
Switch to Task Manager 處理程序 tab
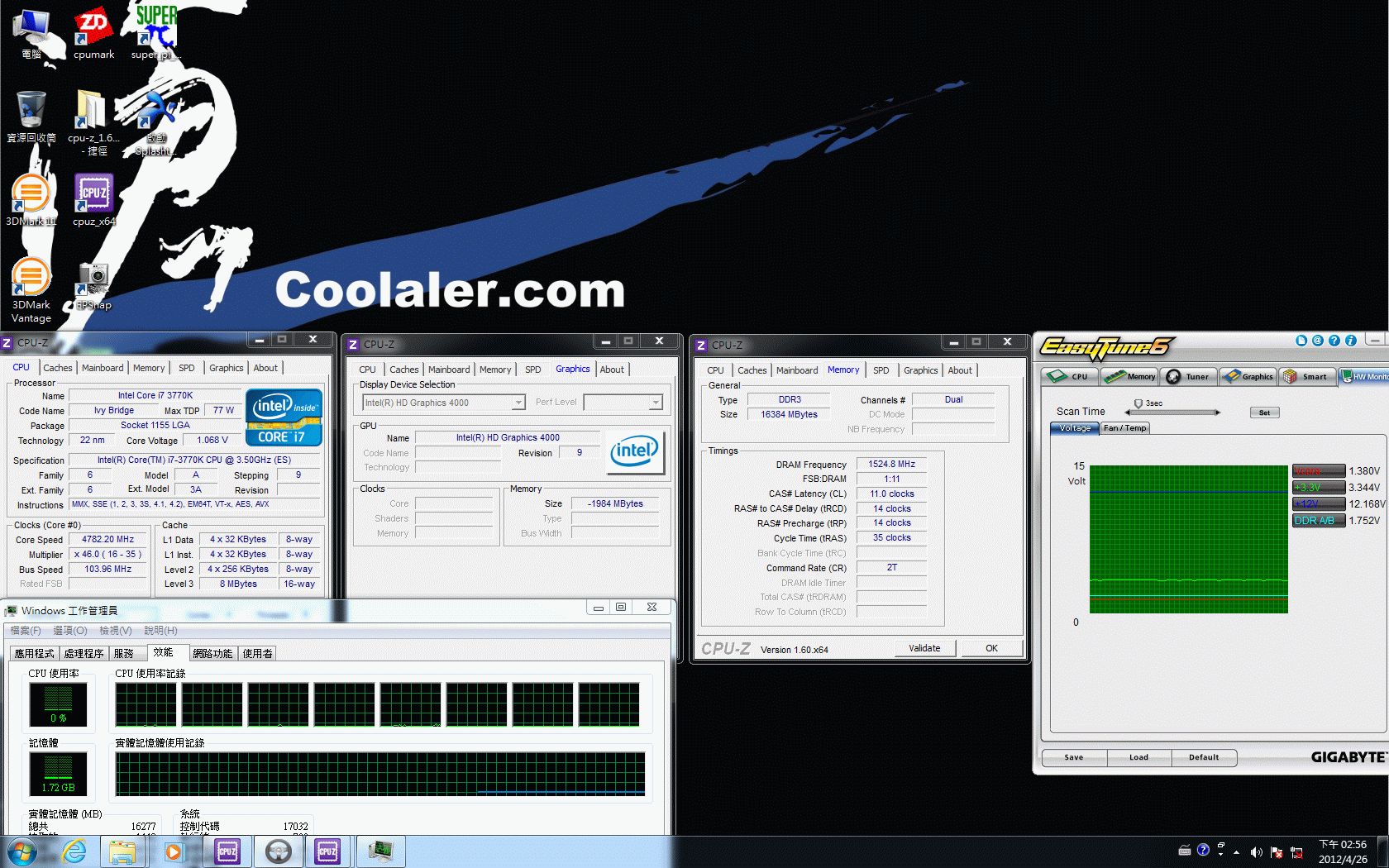[84, 653]
